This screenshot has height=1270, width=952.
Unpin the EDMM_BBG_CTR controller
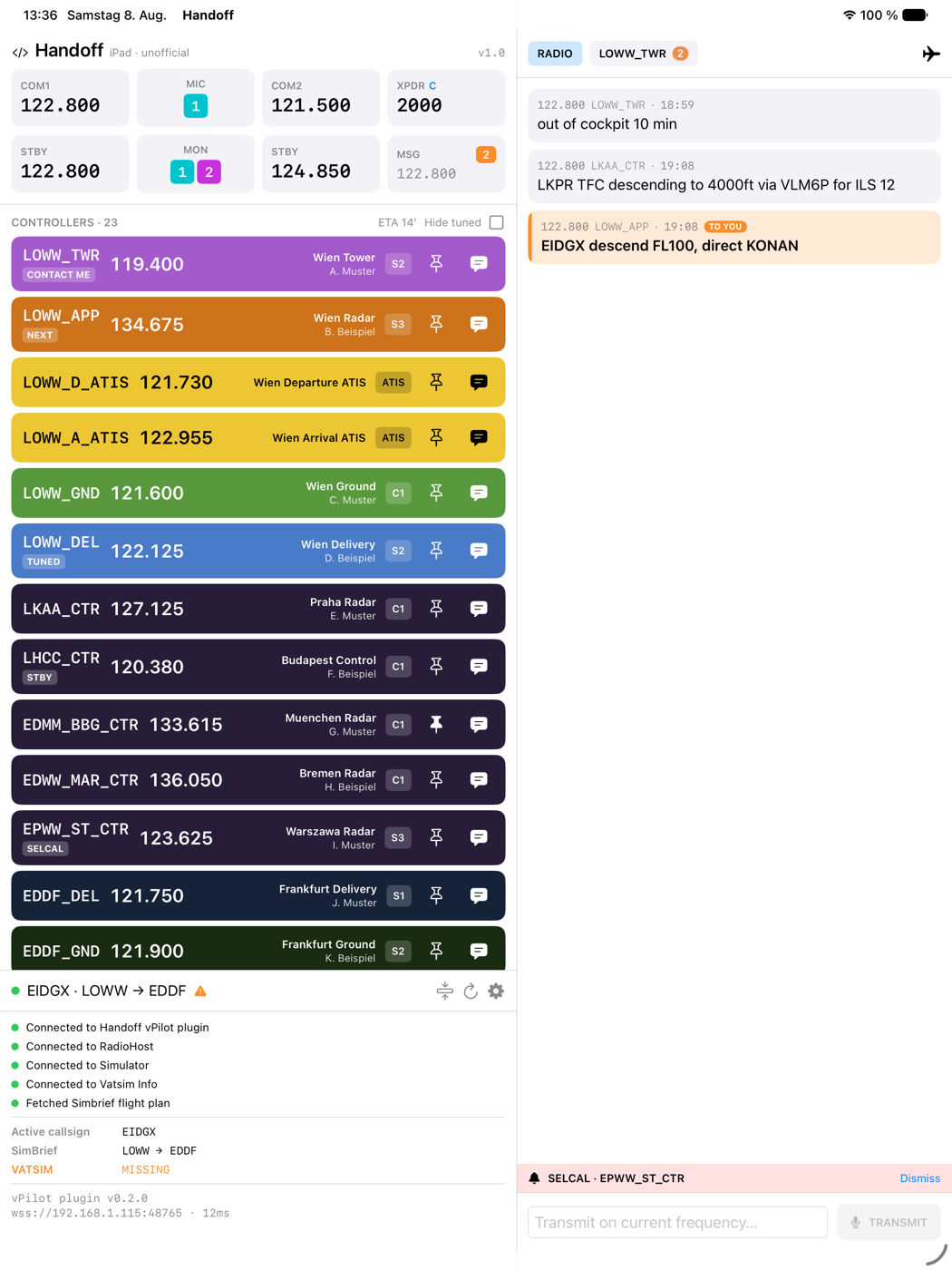436,725
